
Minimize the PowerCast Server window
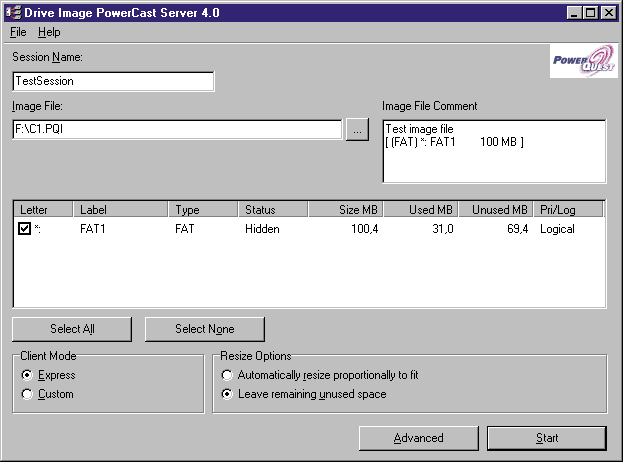(x=574, y=13)
